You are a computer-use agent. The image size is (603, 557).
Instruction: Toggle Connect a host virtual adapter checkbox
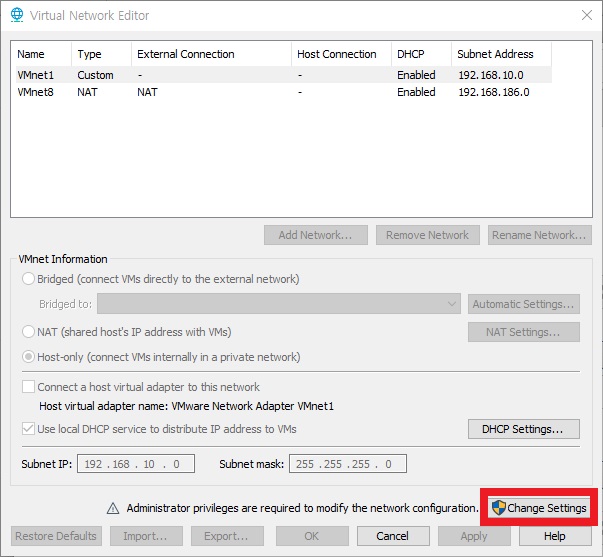tap(28, 387)
